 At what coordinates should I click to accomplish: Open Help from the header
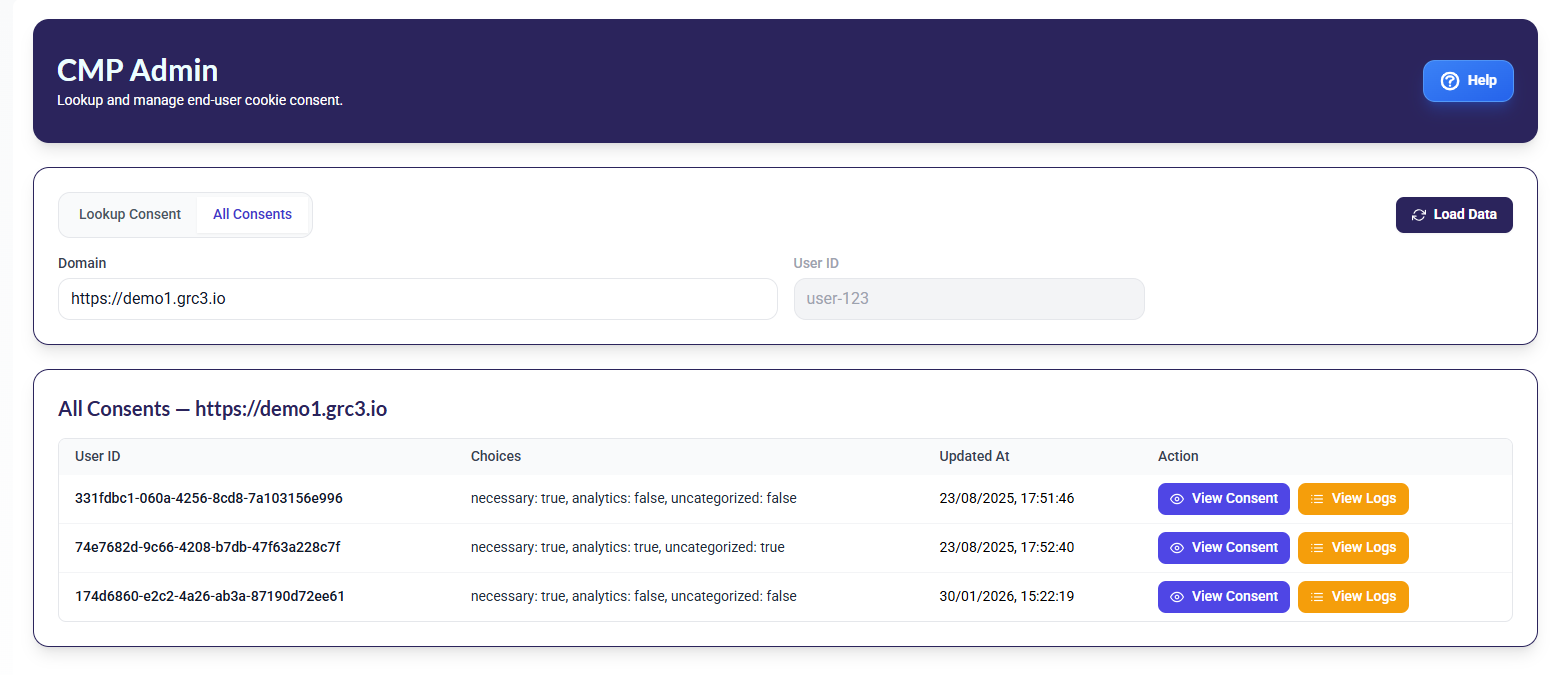tap(1467, 81)
